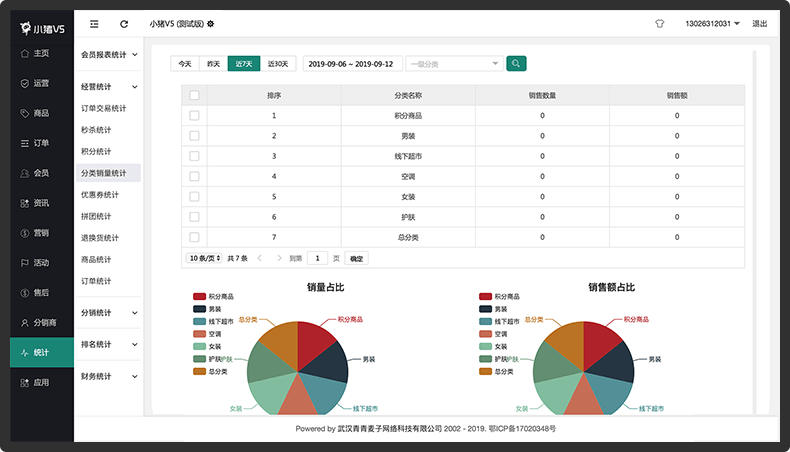Toggle the 积分商品 red legend swatch in 销量占比
This screenshot has height=452, width=790.
200,296
